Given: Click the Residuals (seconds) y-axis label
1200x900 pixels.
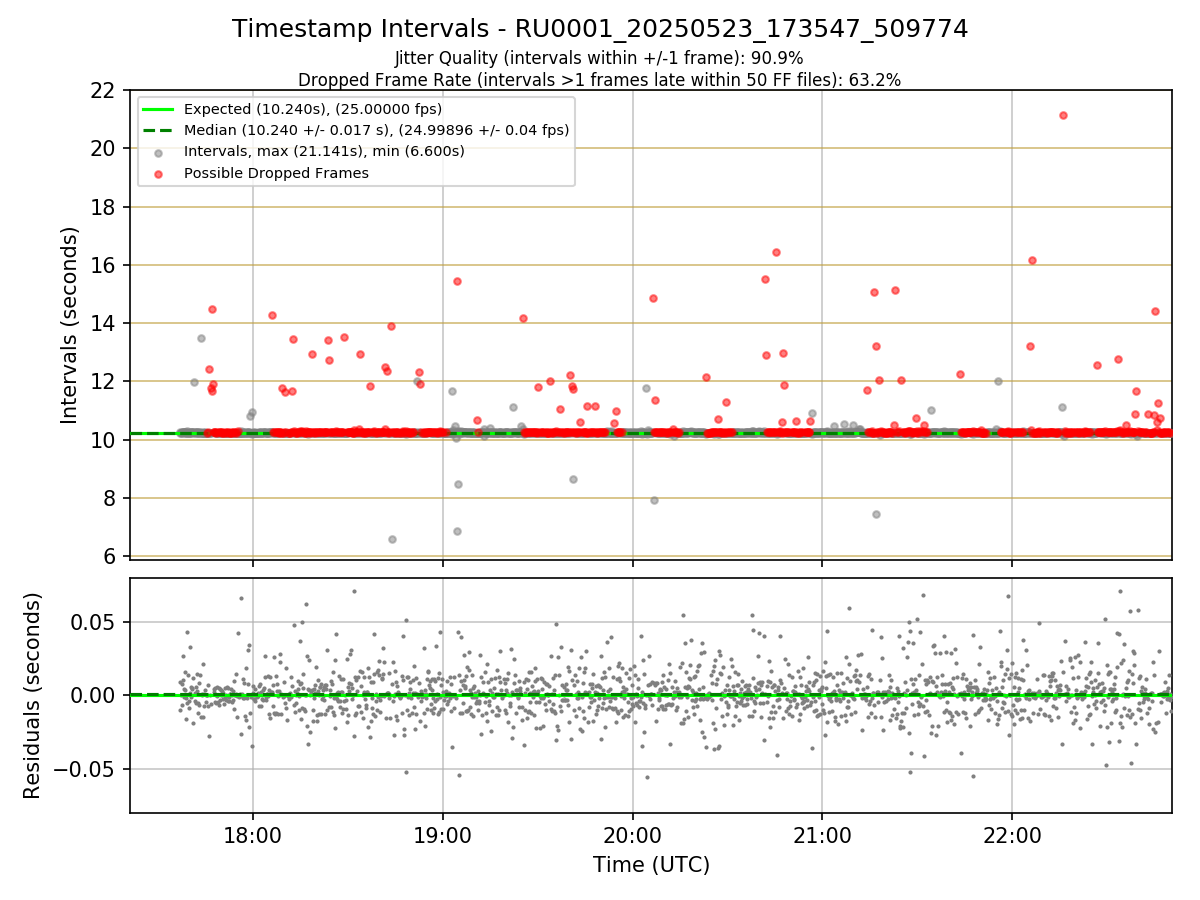Looking at the screenshot, I should 33,696.
